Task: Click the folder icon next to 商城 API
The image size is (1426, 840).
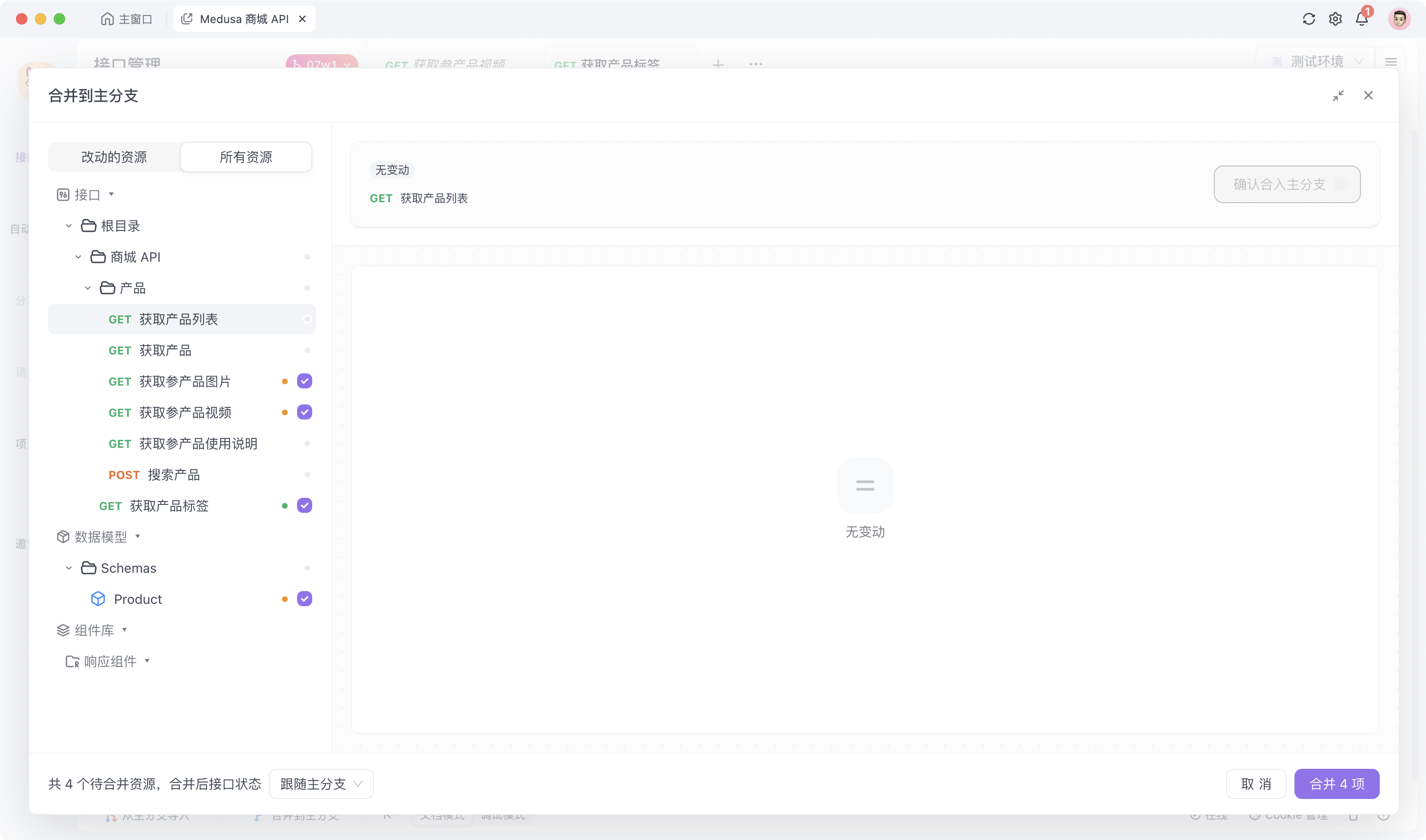Action: pos(97,257)
